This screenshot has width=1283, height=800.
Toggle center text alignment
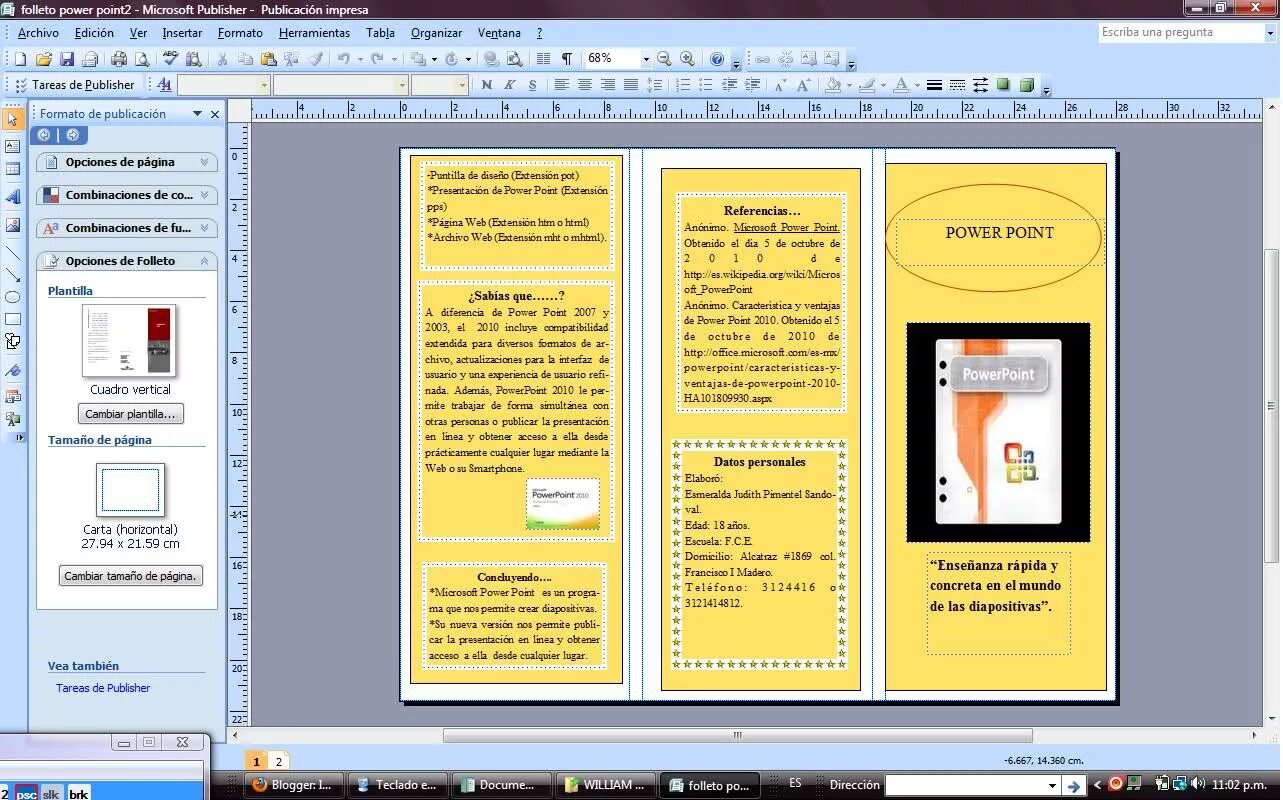click(584, 85)
